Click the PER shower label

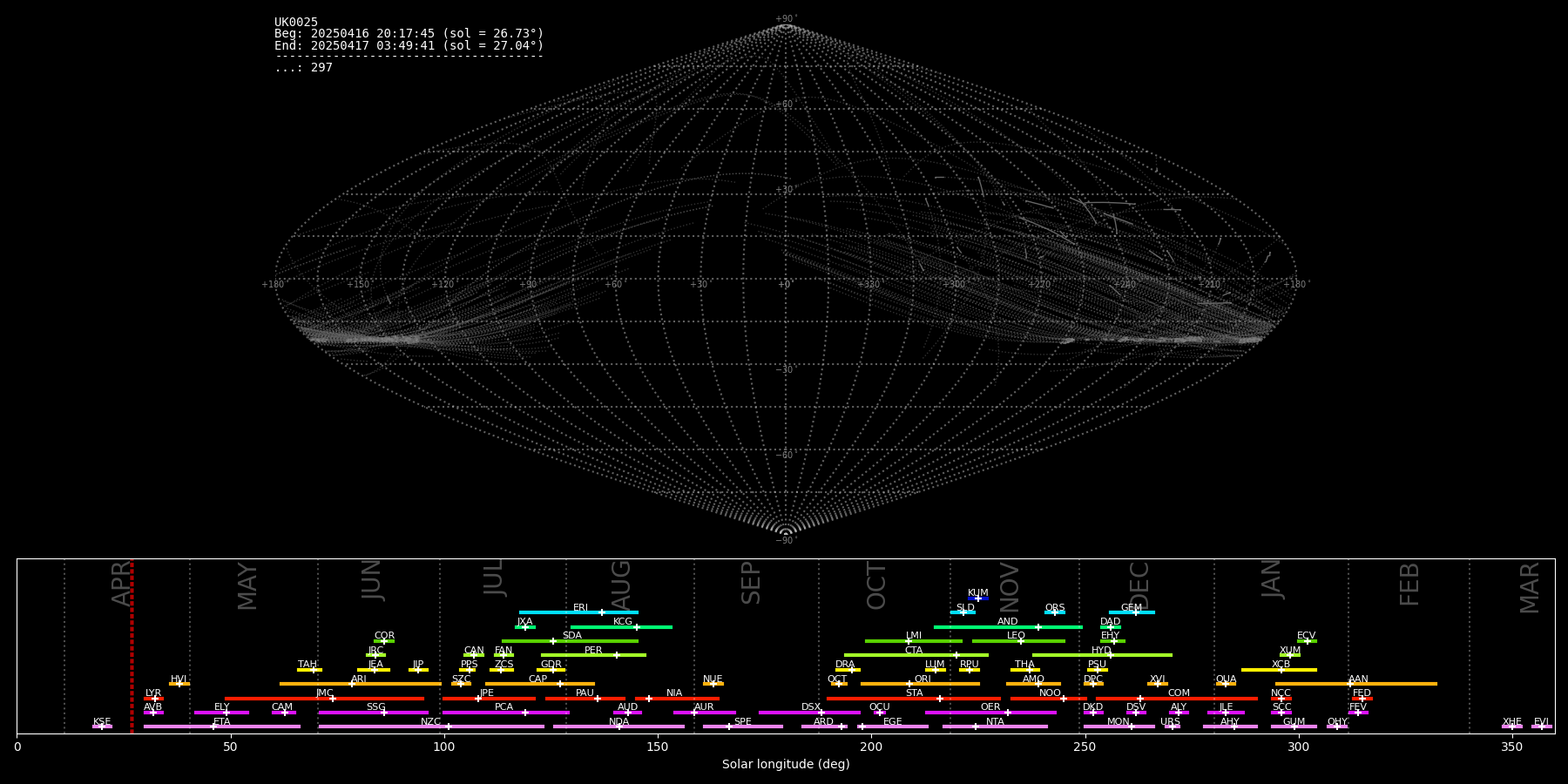point(593,651)
